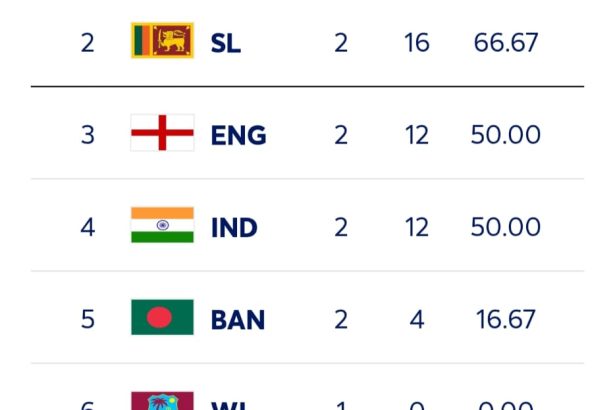Click rank number 3 in the standings

tap(87, 135)
